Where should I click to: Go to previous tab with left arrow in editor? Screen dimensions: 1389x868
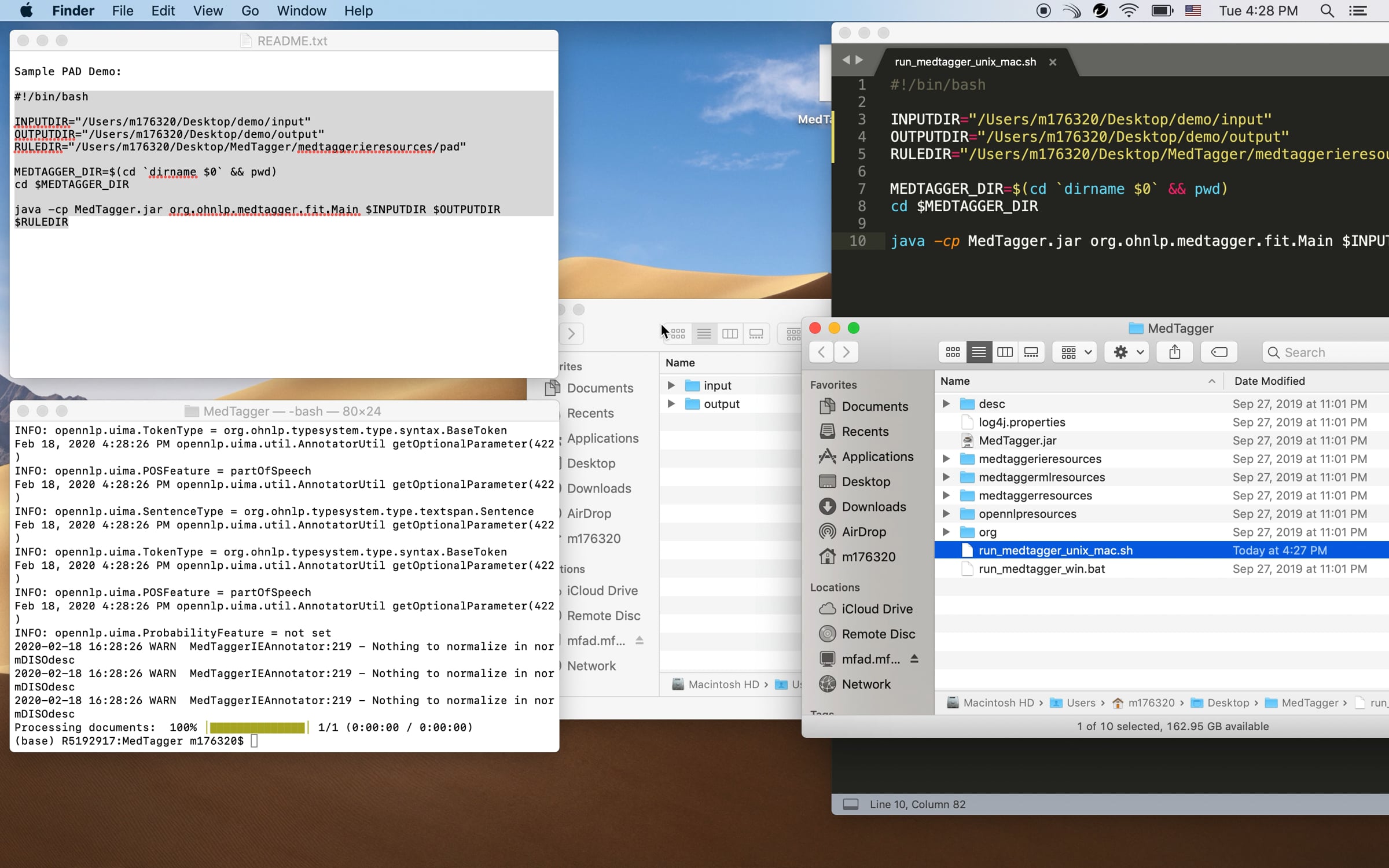(846, 60)
